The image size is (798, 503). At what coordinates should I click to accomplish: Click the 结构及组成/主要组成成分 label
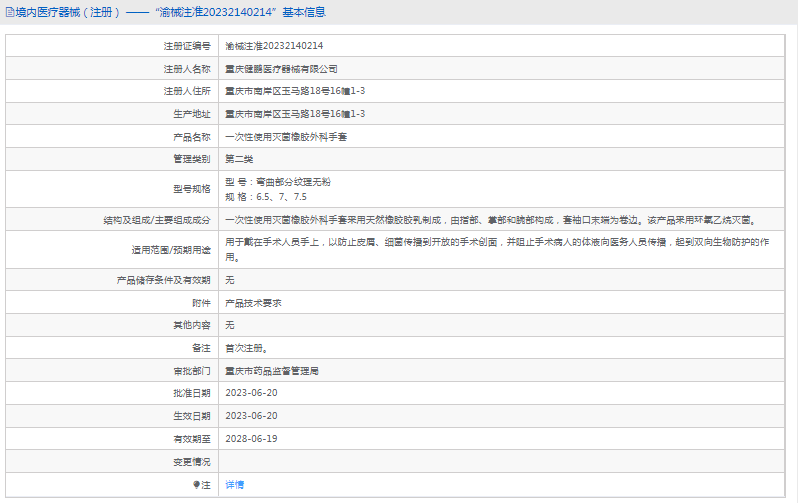tap(157, 220)
